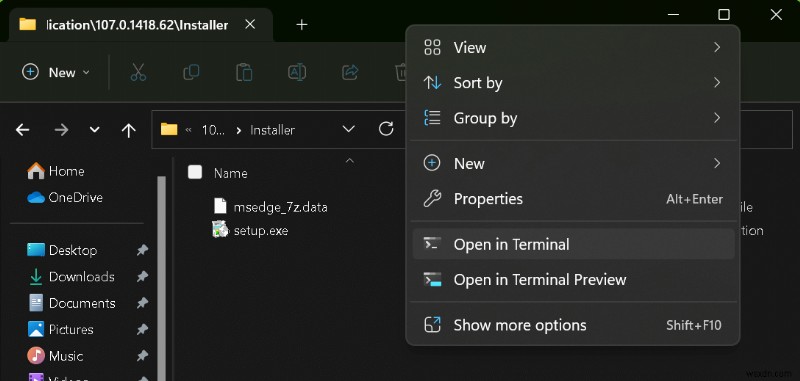Image resolution: width=800 pixels, height=381 pixels.
Task: Choose Open in Terminal
Action: tap(572, 244)
